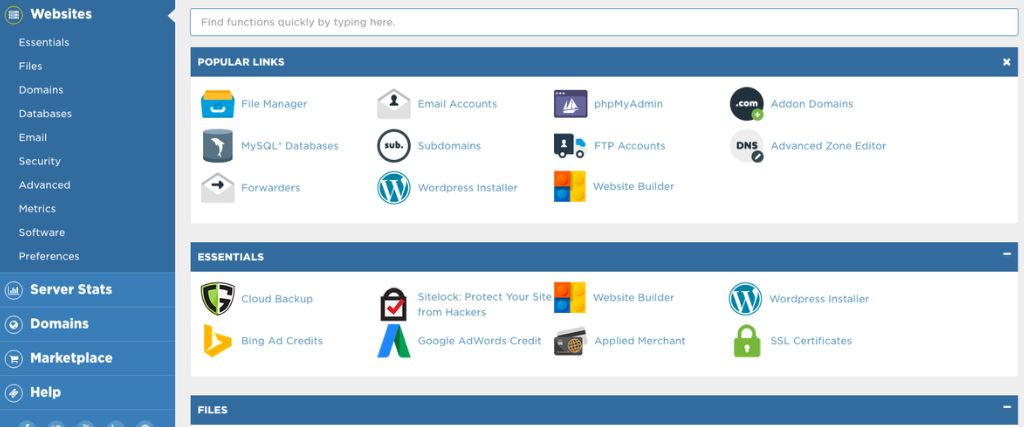Screen dimensions: 1024x427
Task: Open the File Manager icon
Action: (217, 104)
